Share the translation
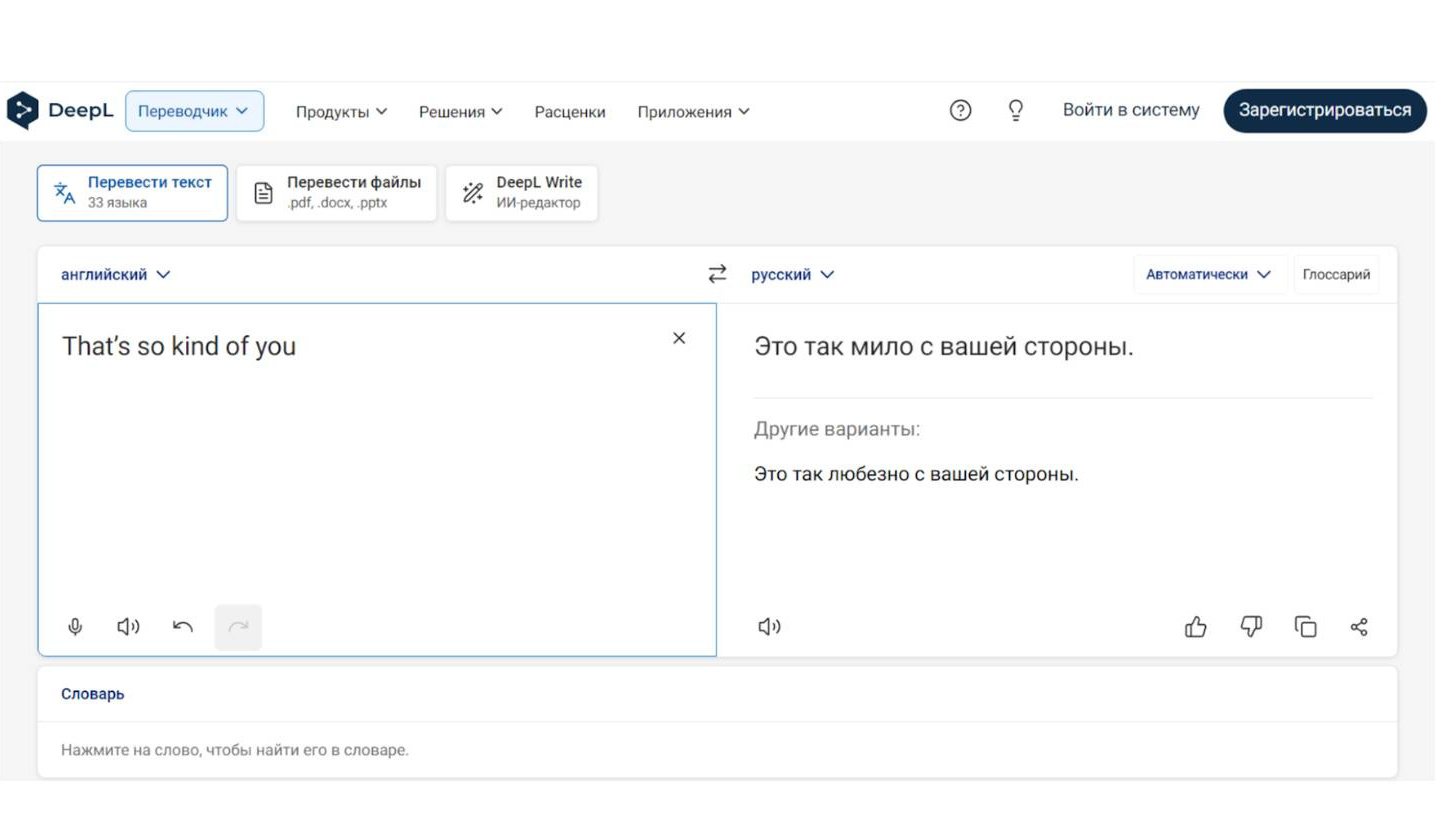 tap(1359, 627)
